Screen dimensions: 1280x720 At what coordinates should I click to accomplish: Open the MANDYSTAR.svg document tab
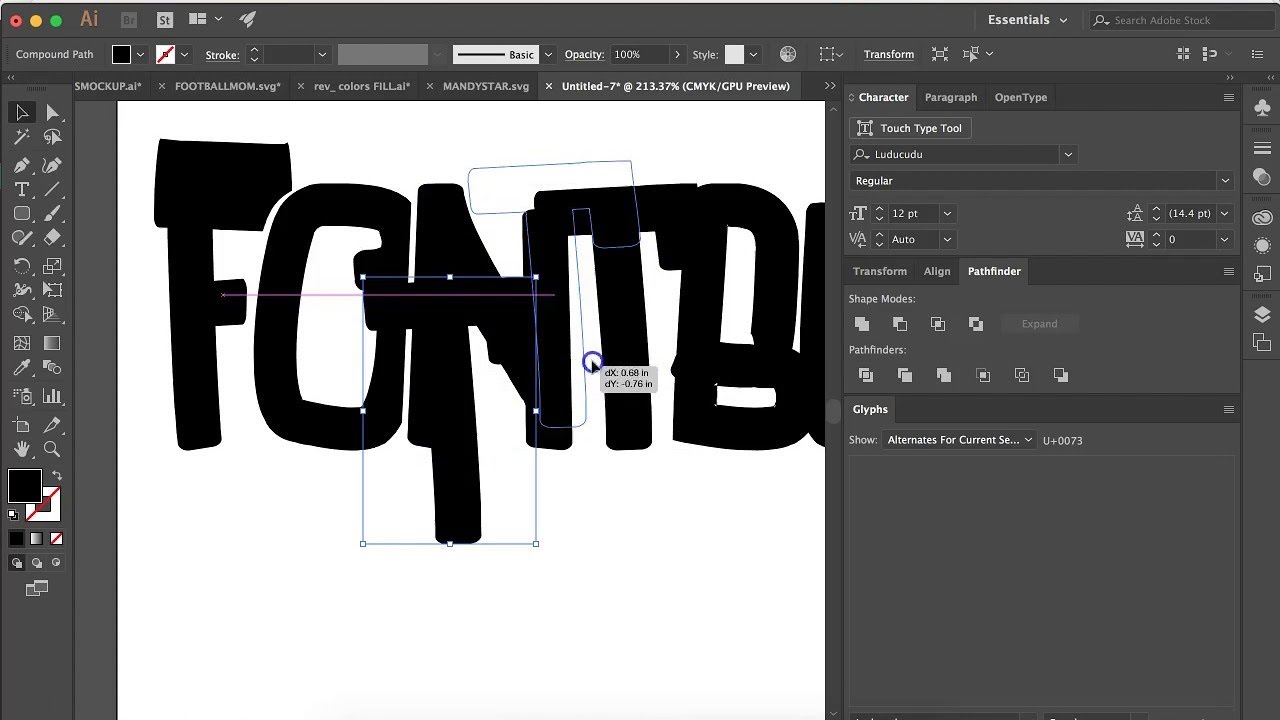pyautogui.click(x=486, y=86)
